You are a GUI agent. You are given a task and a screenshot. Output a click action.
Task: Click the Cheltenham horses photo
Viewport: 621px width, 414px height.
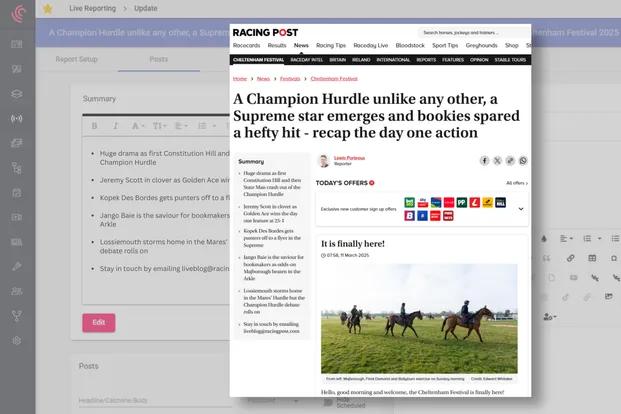(x=419, y=318)
